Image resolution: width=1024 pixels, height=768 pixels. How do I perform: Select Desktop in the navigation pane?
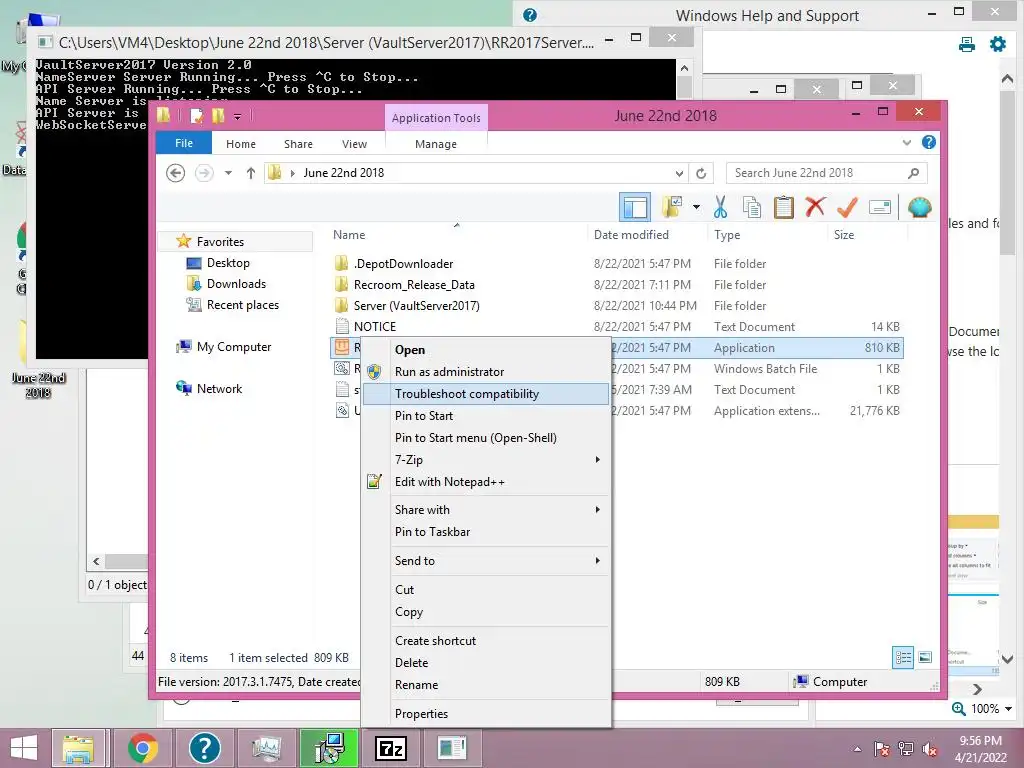[x=228, y=263]
